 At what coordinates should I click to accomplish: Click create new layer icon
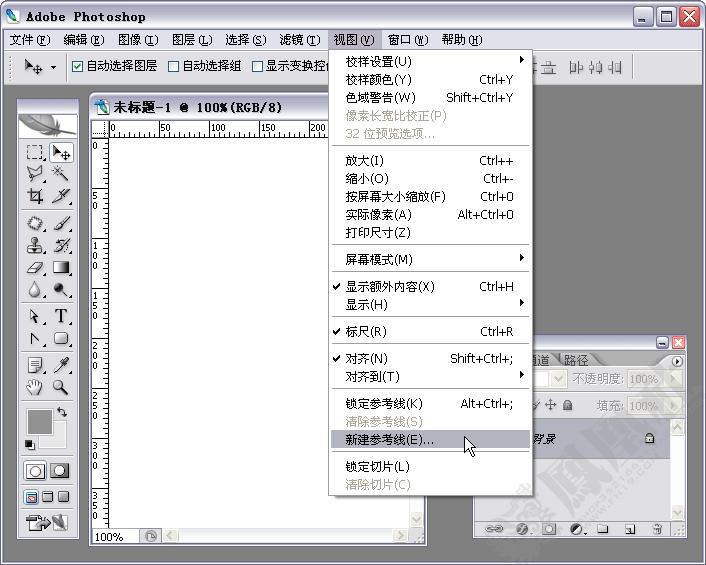coord(630,529)
